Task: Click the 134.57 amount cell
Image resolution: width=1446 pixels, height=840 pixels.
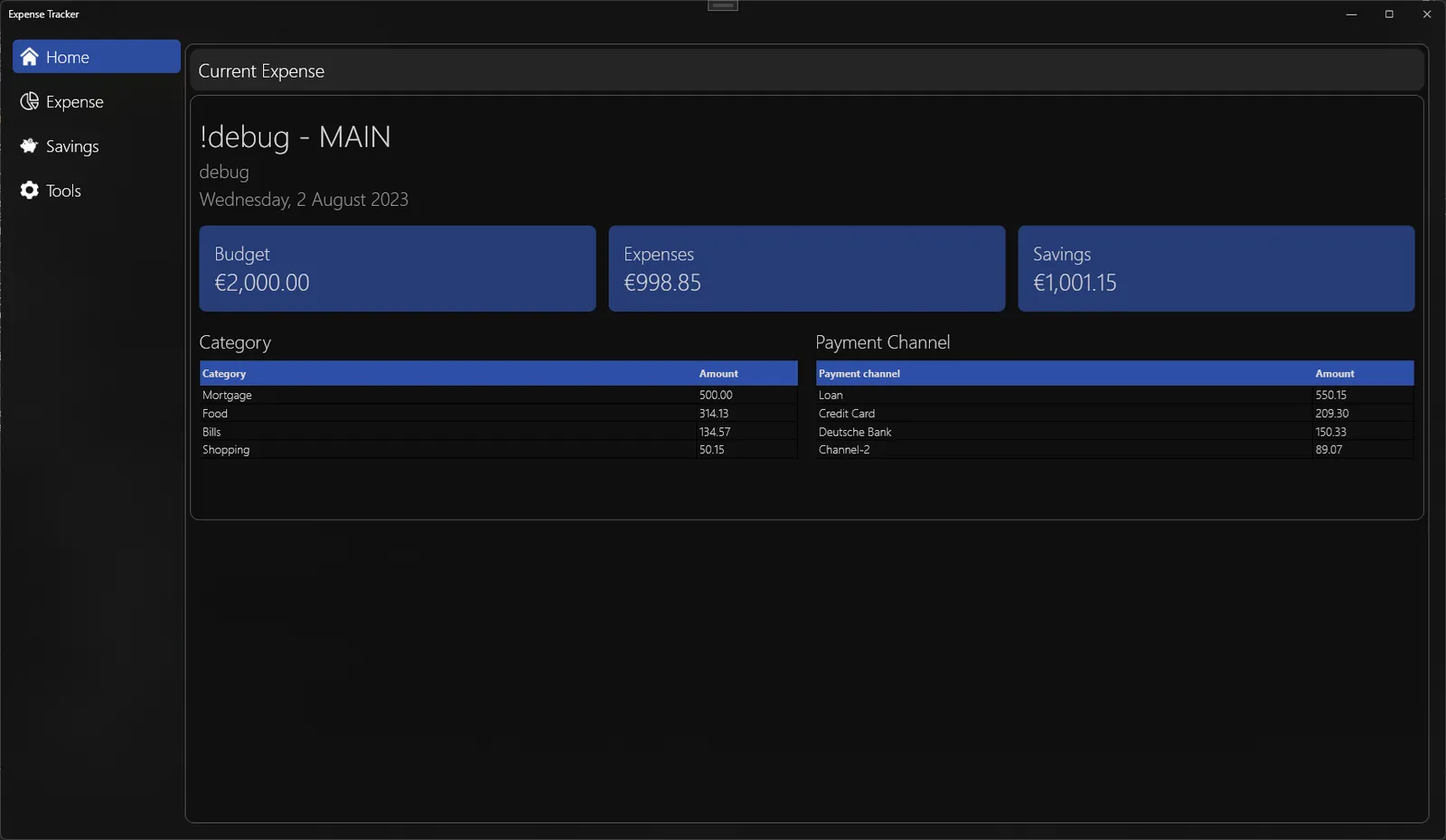Action: tap(746, 432)
